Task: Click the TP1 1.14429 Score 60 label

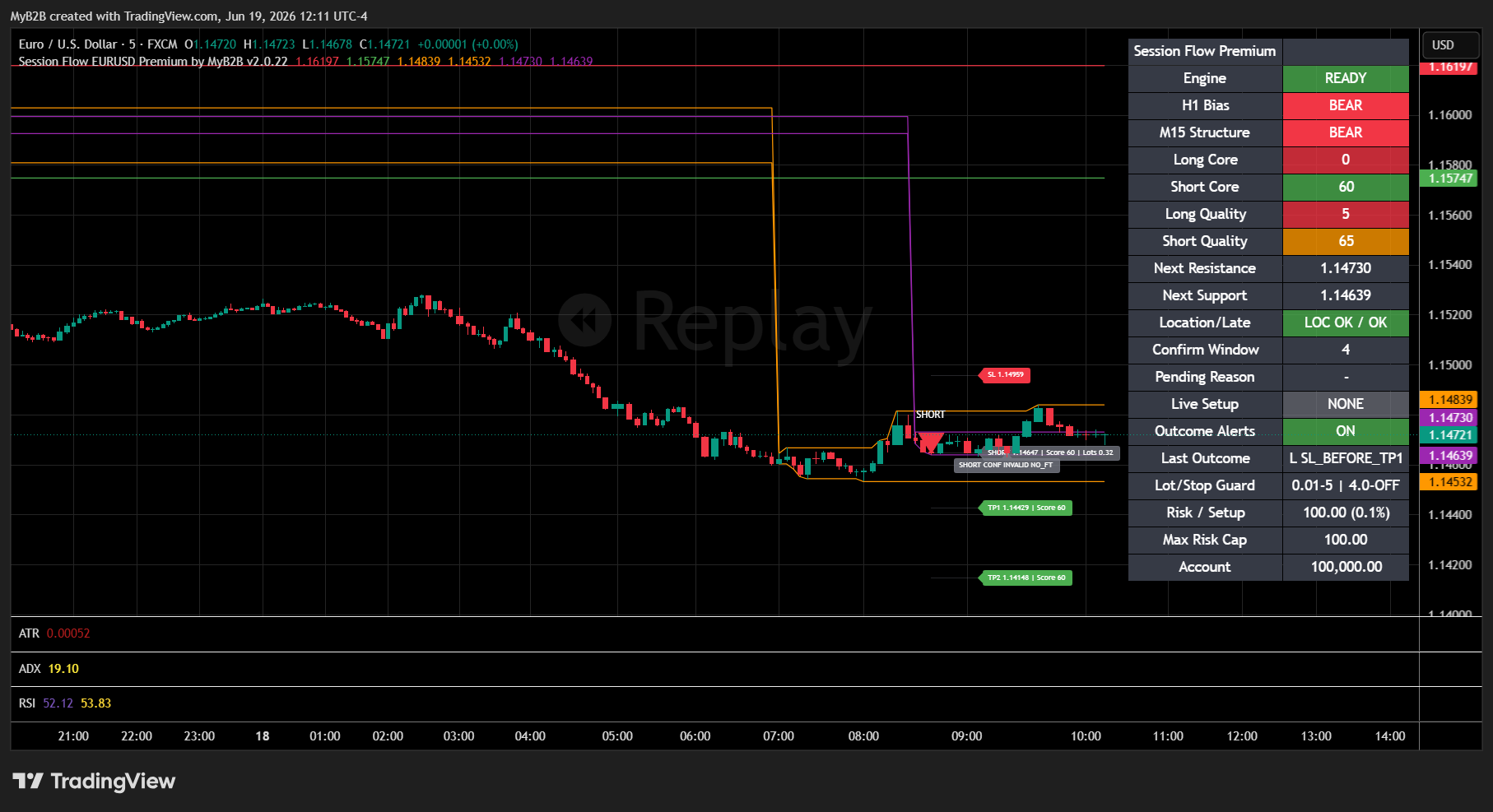Action: point(1026,508)
